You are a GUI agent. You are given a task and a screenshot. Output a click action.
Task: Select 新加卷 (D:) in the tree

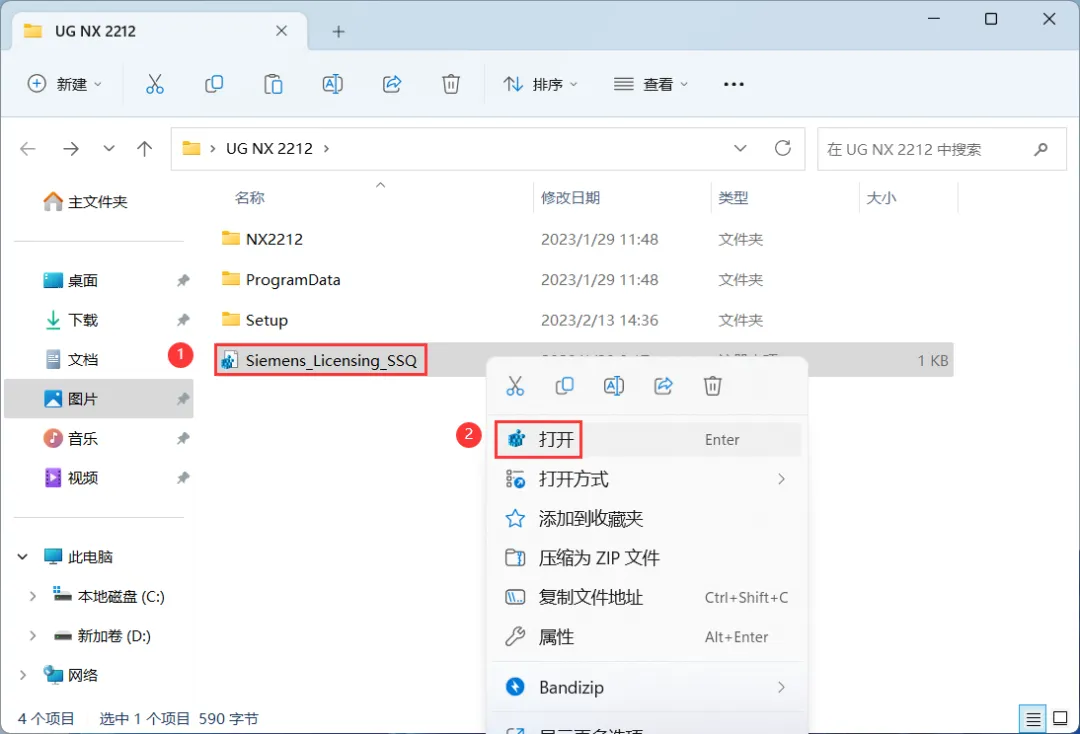[x=114, y=636]
